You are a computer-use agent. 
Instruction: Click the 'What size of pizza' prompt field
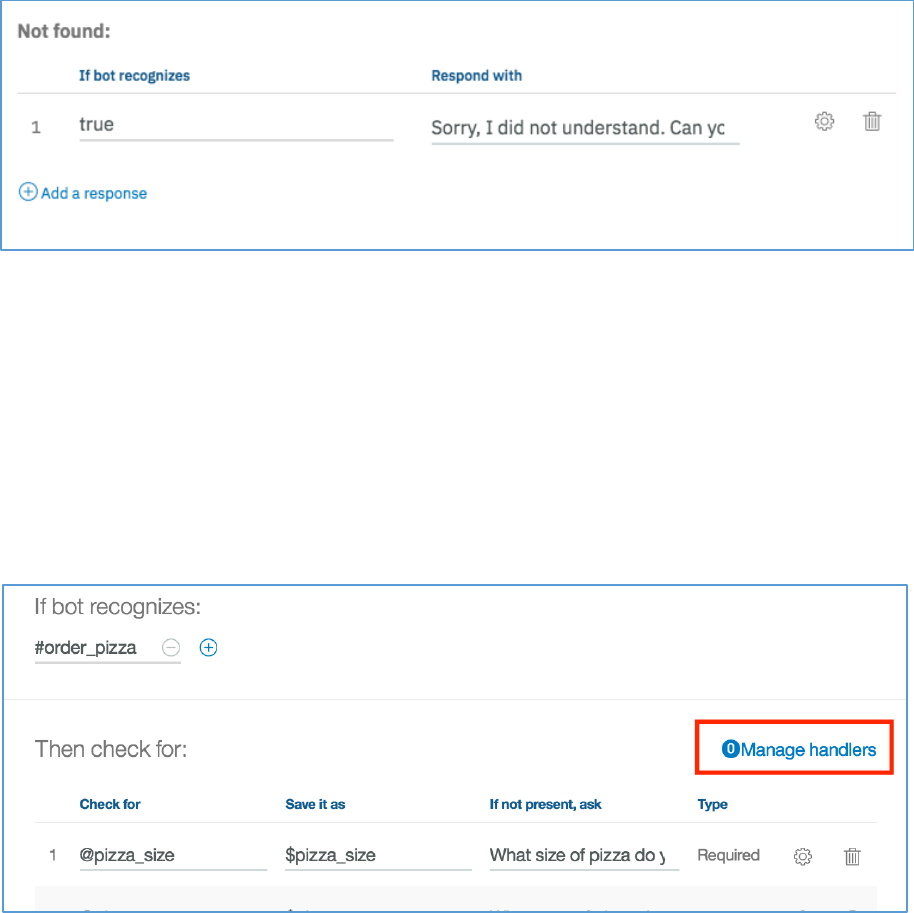pos(583,856)
